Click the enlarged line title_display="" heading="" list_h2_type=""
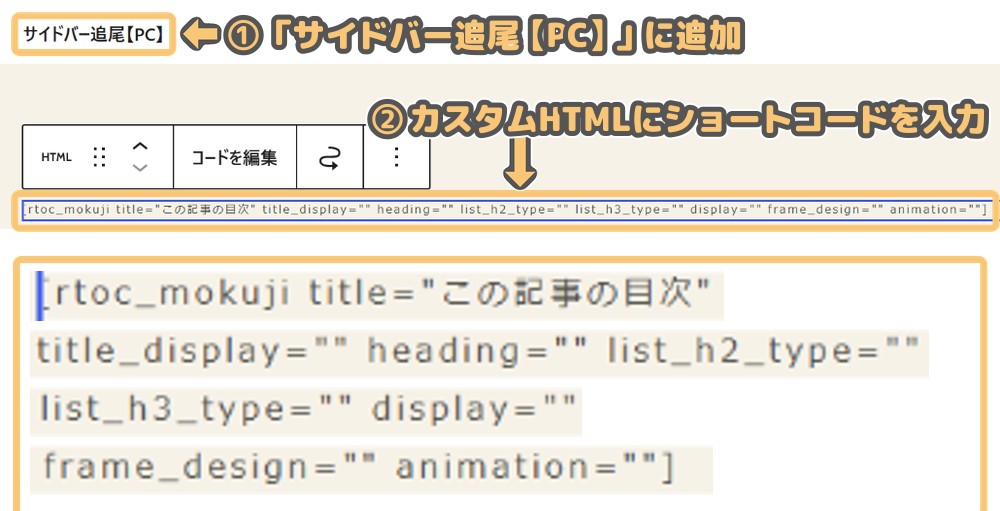This screenshot has height=511, width=1000. click(479, 351)
